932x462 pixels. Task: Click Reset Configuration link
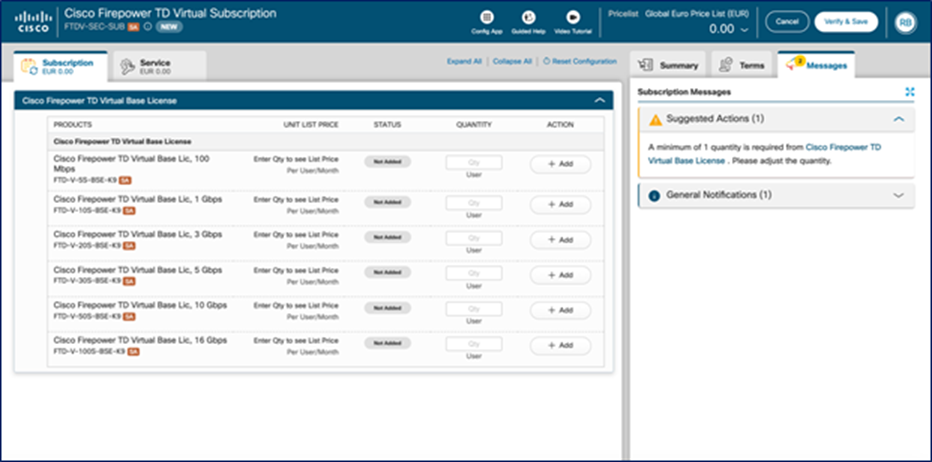(580, 61)
